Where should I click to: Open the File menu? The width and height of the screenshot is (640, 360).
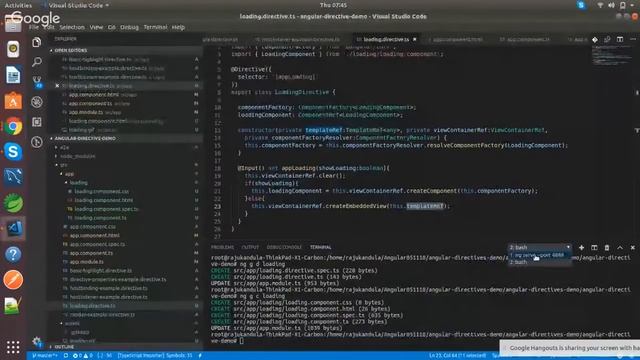coord(33,27)
